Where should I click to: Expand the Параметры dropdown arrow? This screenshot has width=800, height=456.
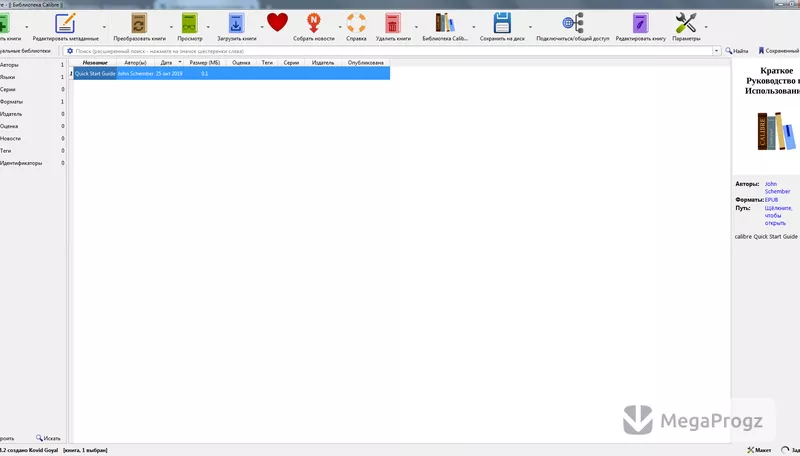coord(706,27)
